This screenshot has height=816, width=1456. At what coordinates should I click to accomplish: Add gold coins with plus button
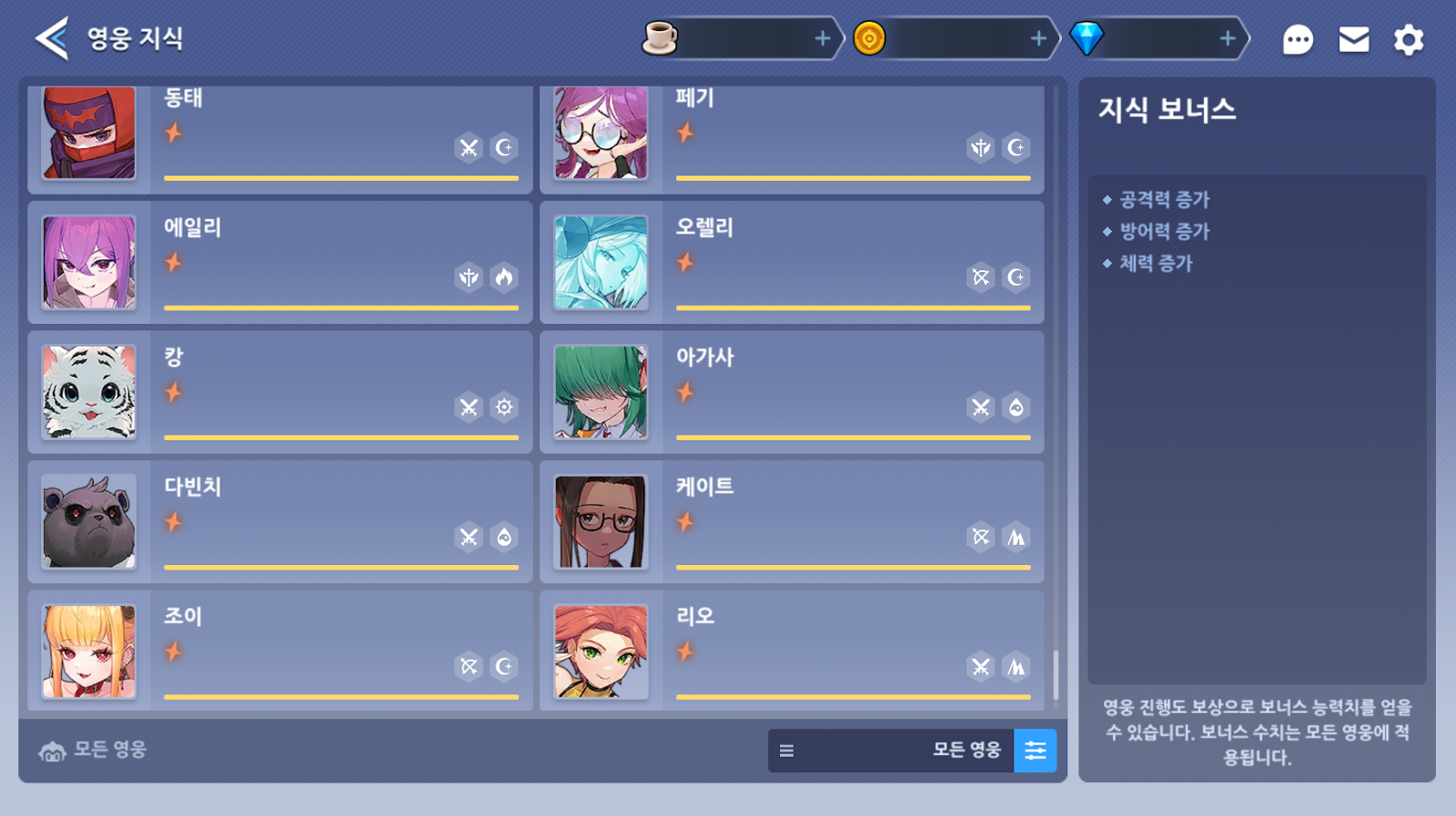click(x=1038, y=38)
